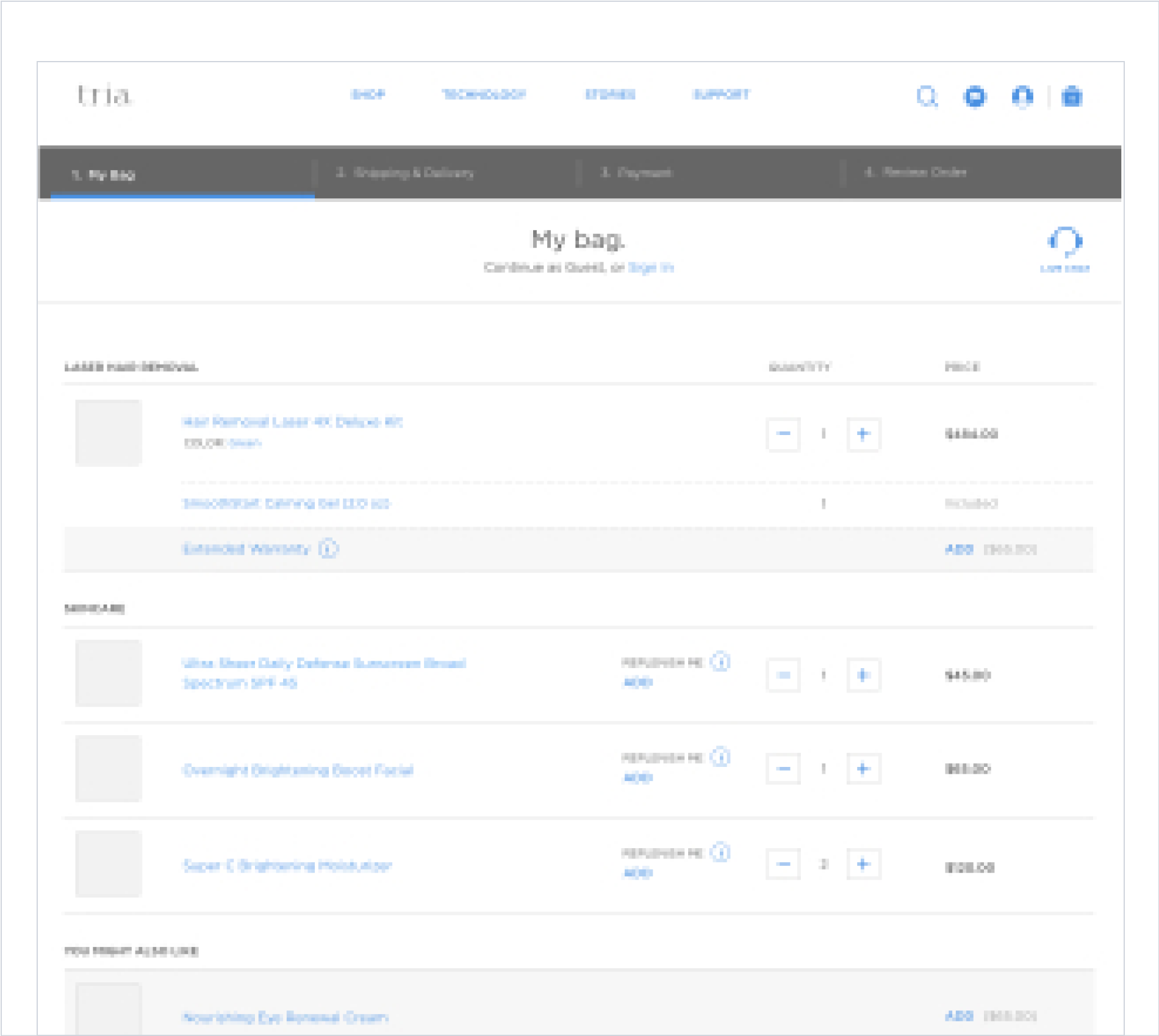Open the user account icon in header
Image resolution: width=1159 pixels, height=1036 pixels.
click(1022, 96)
